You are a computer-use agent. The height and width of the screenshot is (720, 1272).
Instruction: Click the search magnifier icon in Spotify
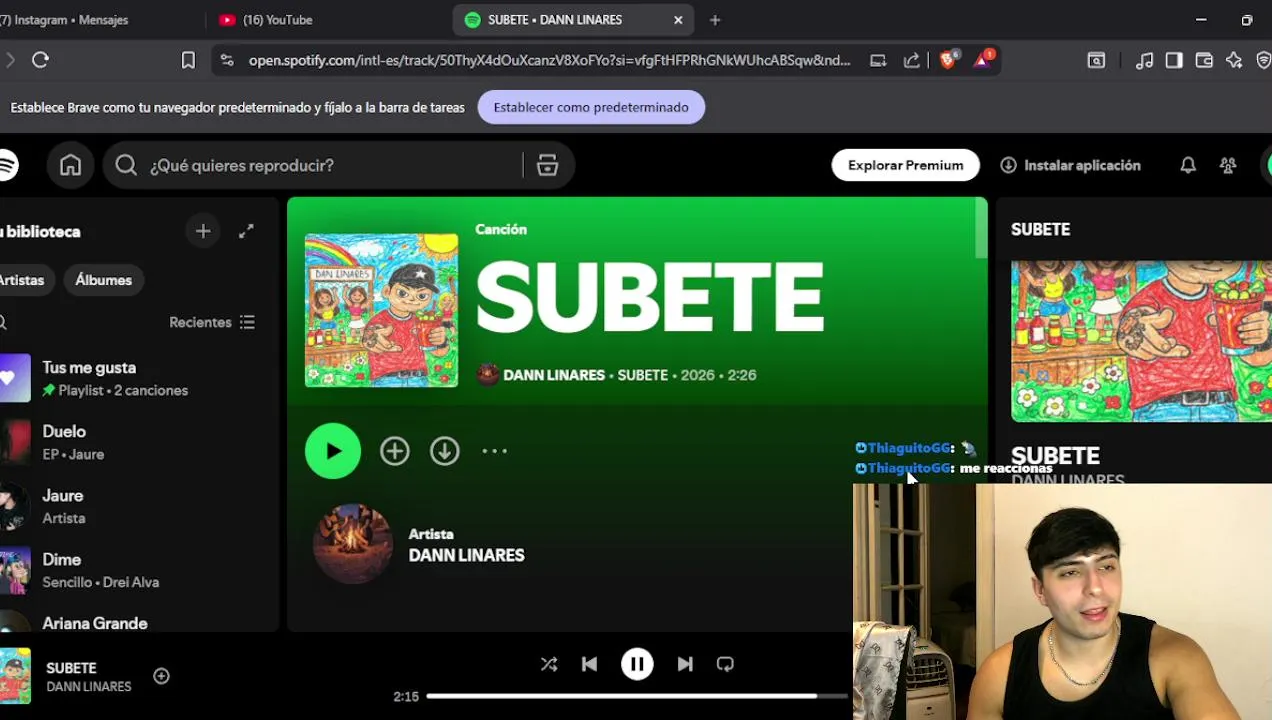point(126,165)
